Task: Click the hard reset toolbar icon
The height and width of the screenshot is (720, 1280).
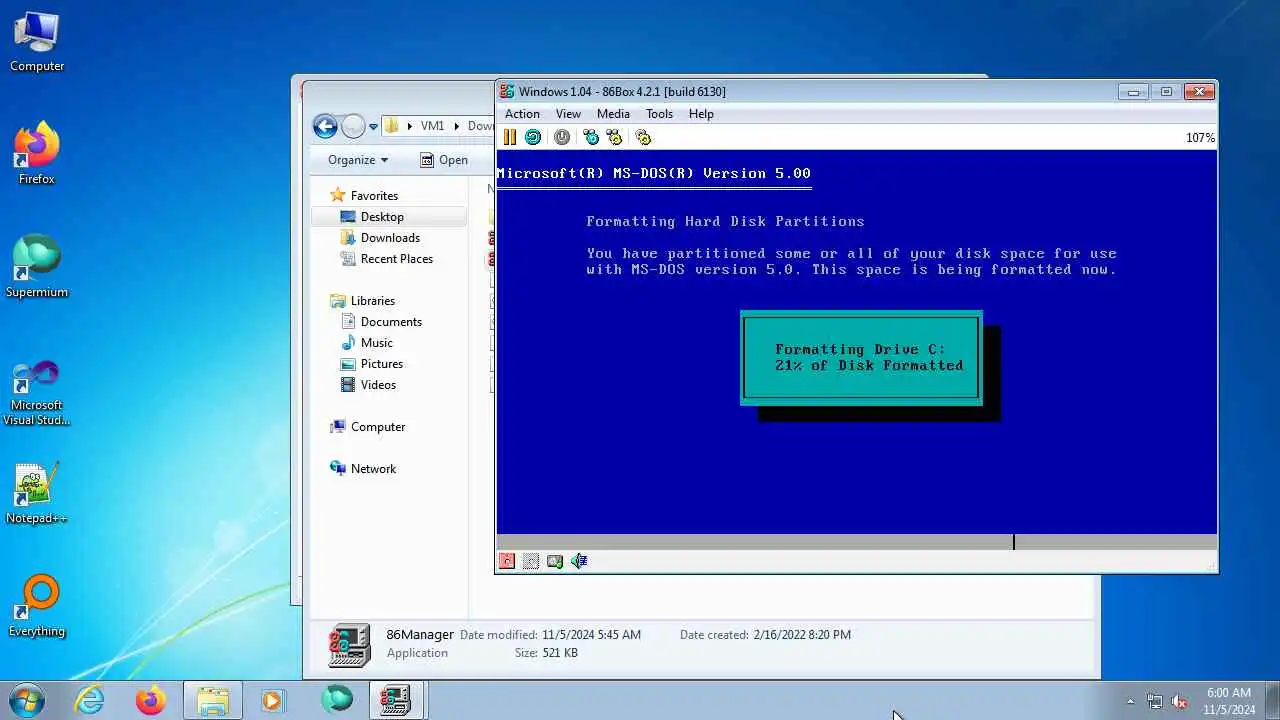Action: (x=533, y=138)
